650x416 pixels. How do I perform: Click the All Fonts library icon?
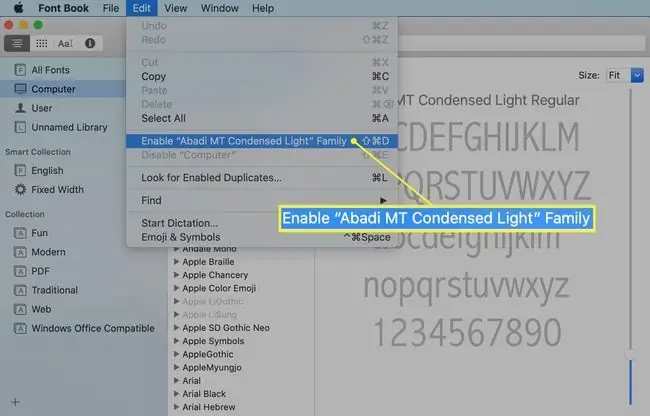(20, 70)
